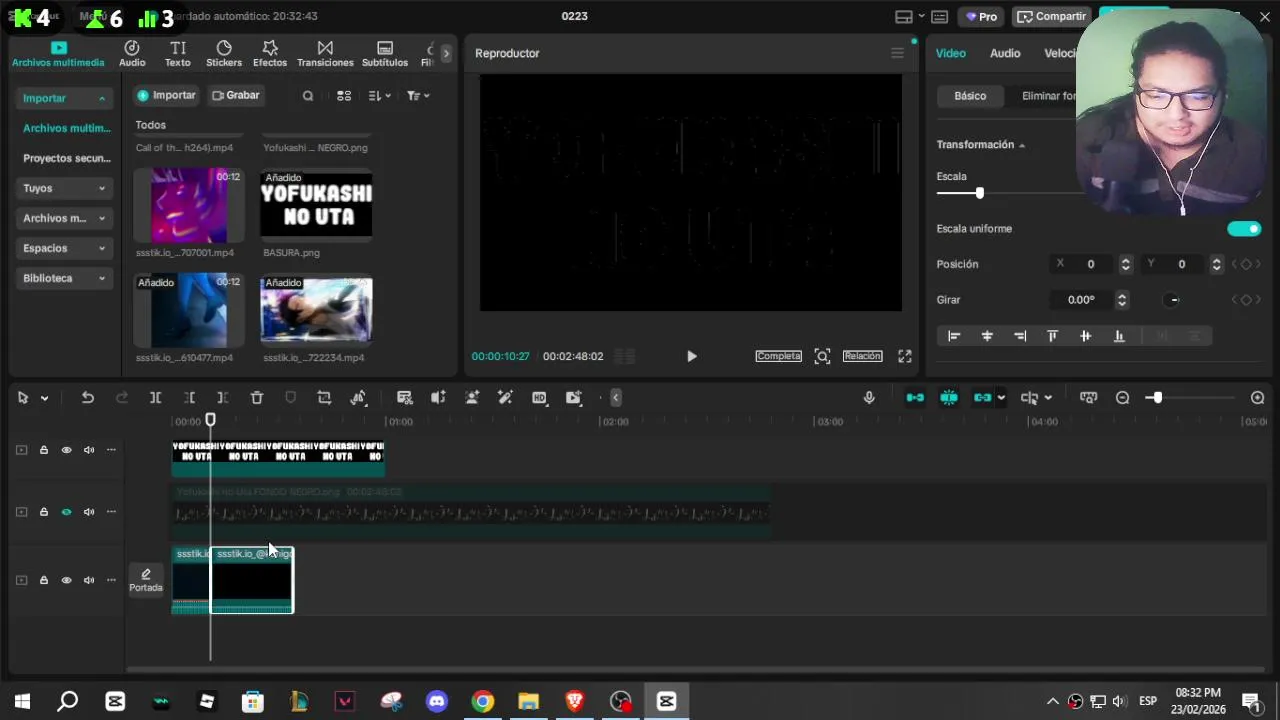
Task: Mute the Portada video track
Action: 89,580
